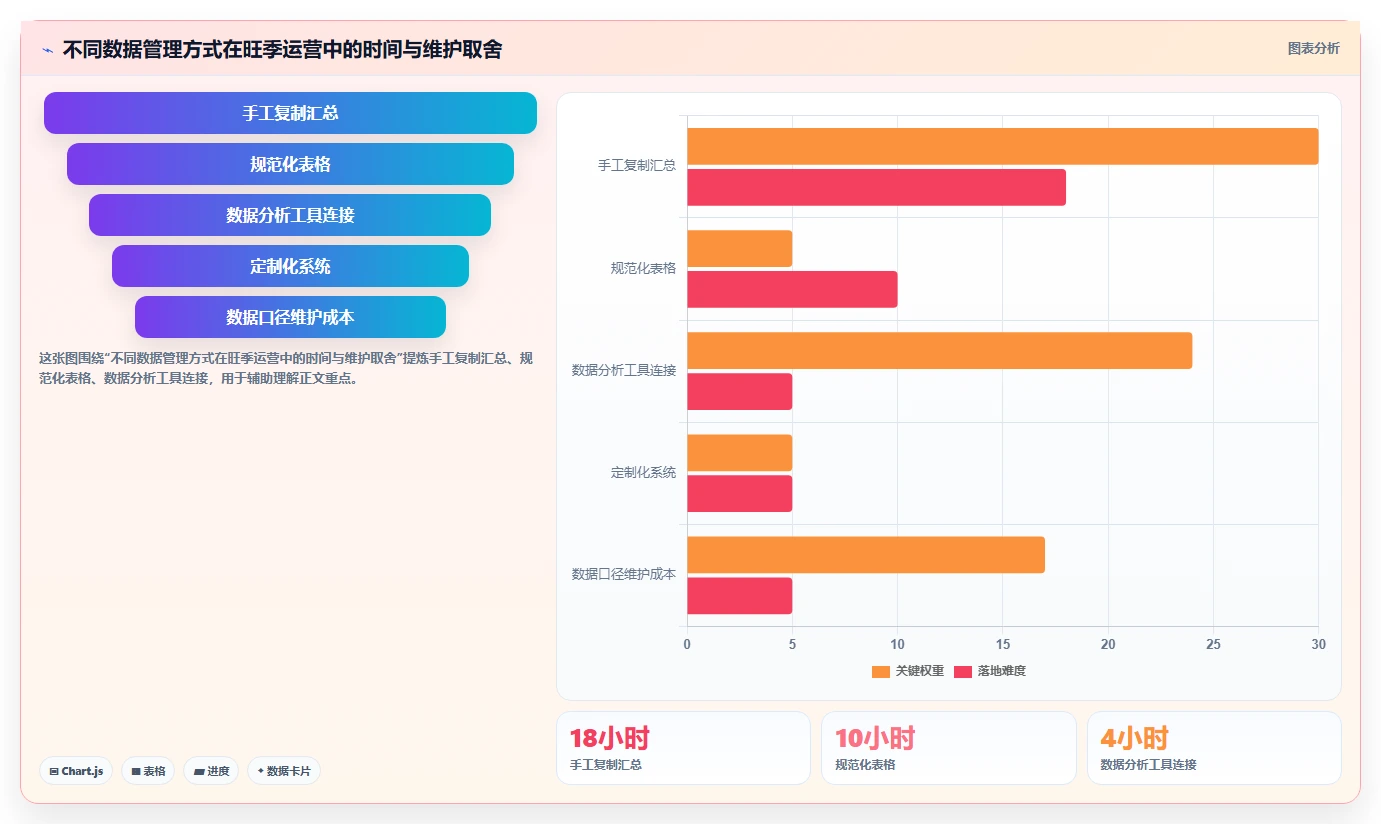This screenshot has width=1381, height=824.
Task: Click the x-axis tick value 15
Action: 1003,644
